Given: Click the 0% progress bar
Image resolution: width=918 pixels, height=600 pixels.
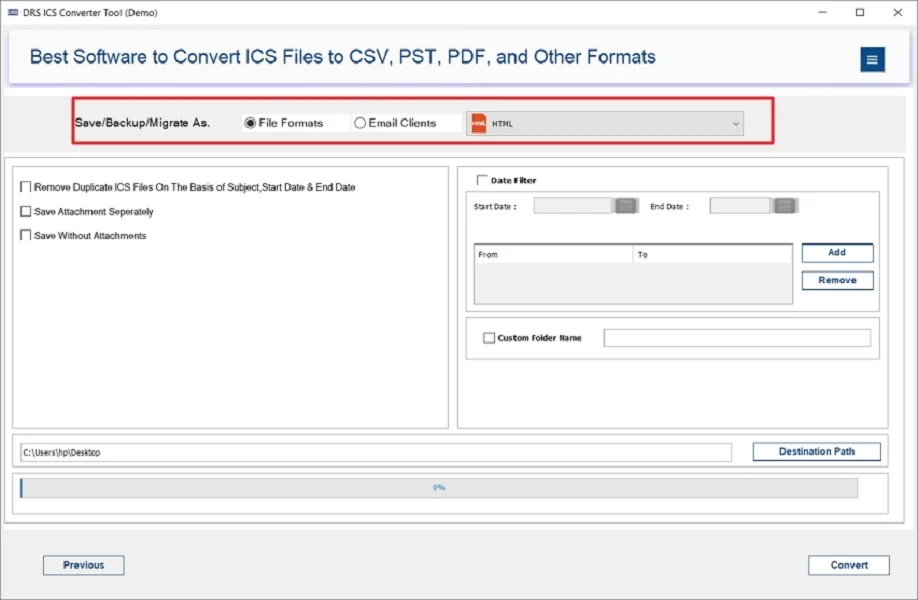Looking at the screenshot, I should 439,488.
